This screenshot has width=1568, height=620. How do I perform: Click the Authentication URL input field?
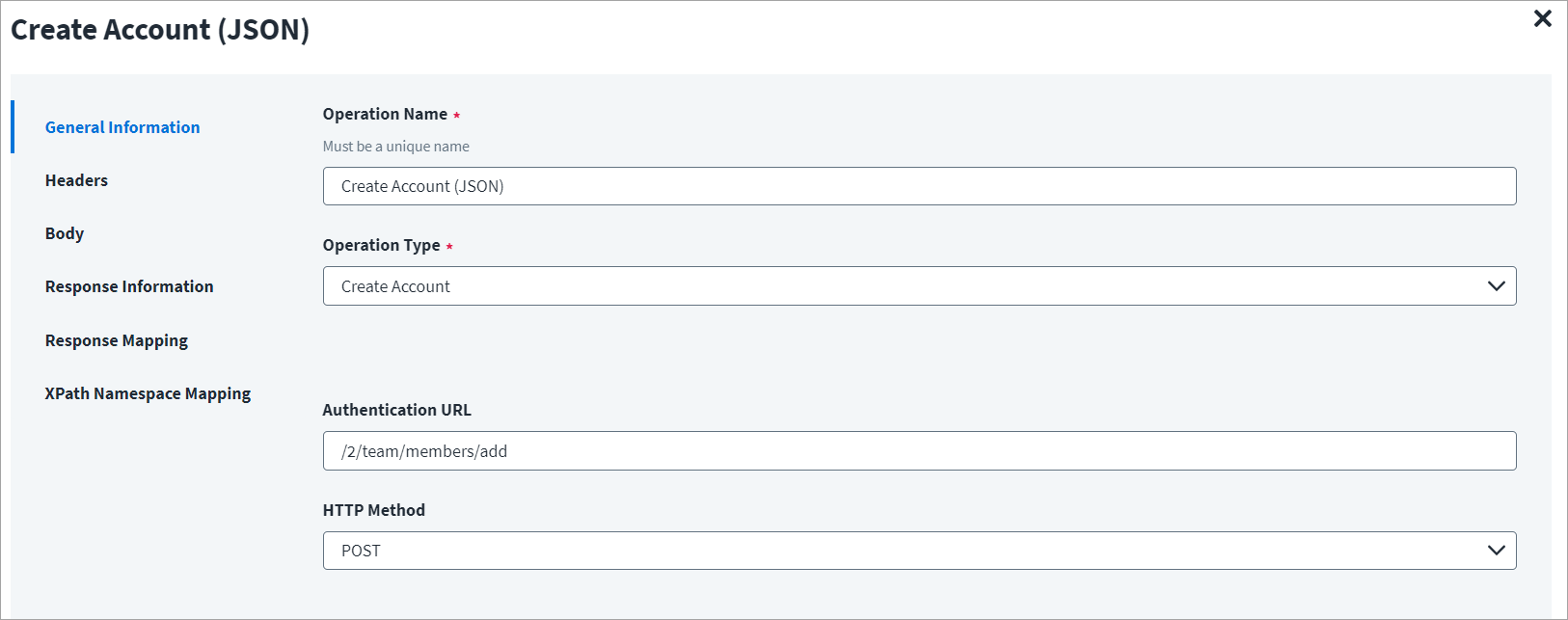click(918, 450)
